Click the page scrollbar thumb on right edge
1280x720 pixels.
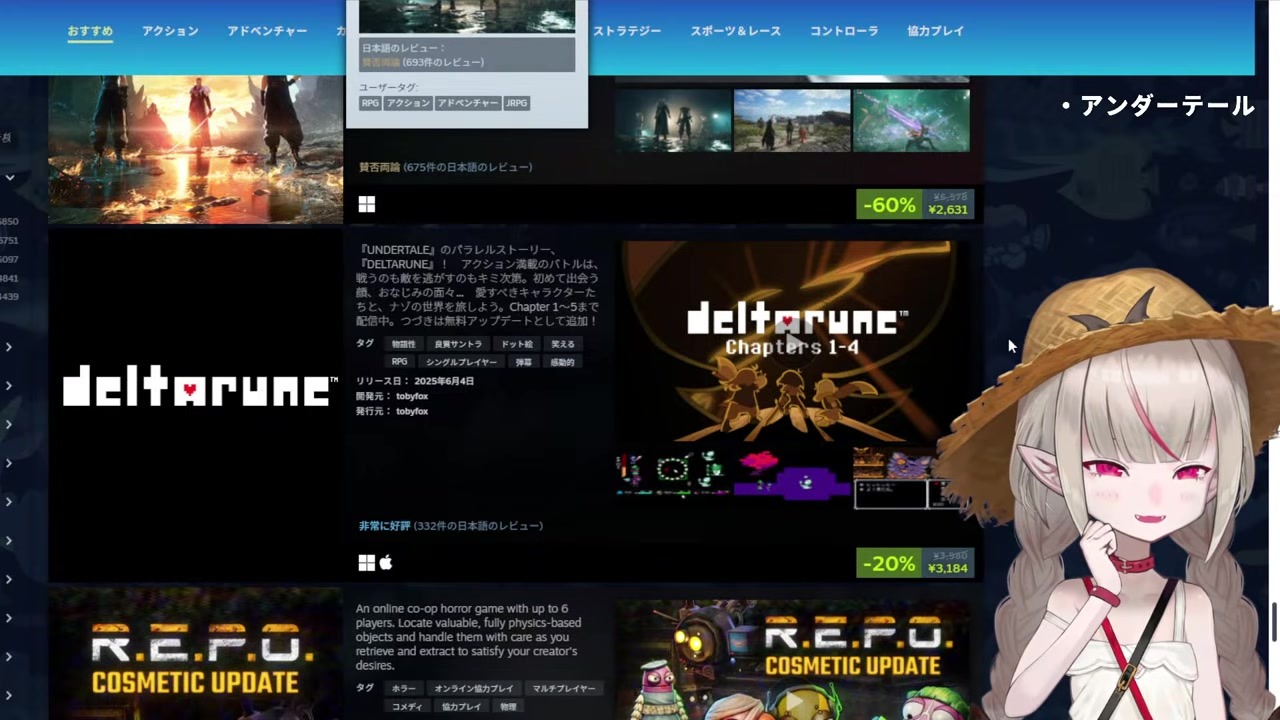click(x=1274, y=623)
